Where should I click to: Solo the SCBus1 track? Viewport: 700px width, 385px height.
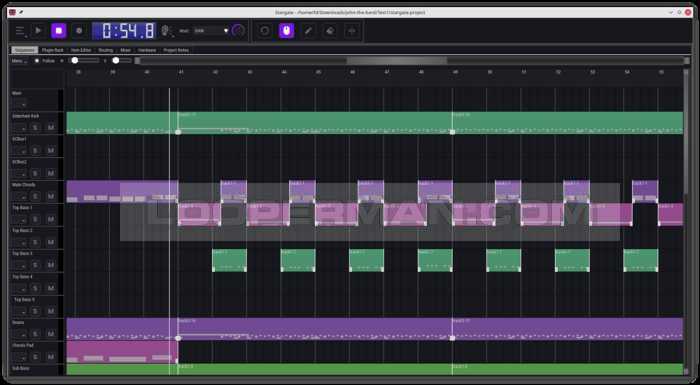36,151
